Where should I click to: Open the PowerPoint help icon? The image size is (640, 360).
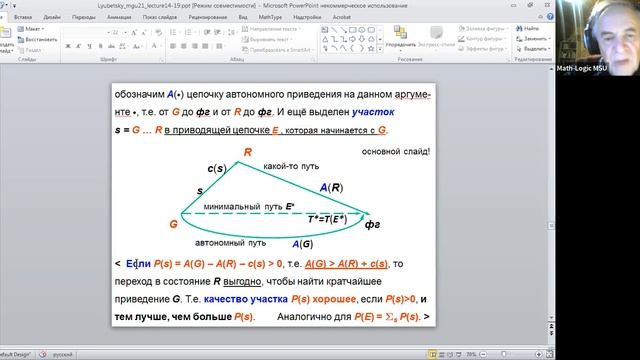(x=550, y=17)
